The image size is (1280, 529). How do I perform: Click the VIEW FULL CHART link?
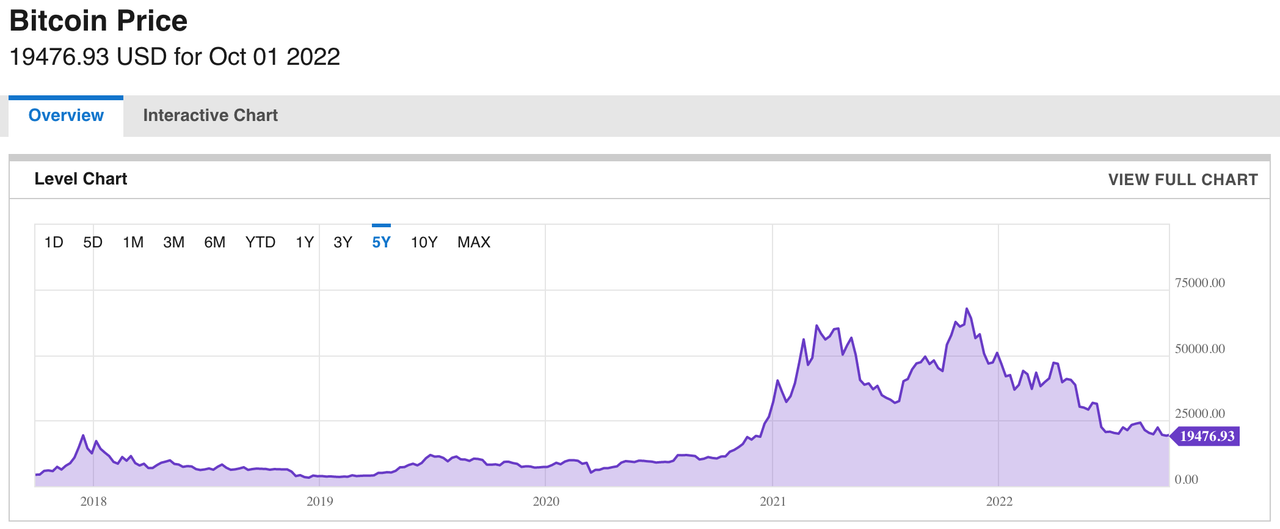pyautogui.click(x=1183, y=180)
